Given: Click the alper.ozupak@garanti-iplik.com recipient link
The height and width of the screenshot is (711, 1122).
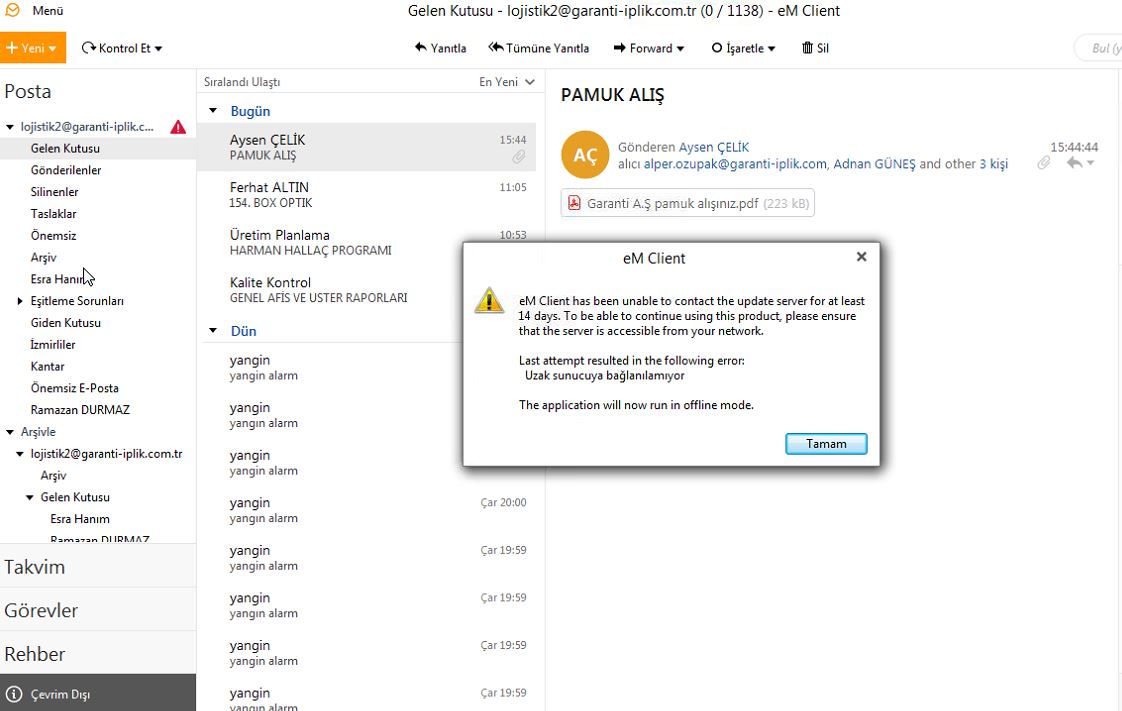Looking at the screenshot, I should [x=735, y=164].
